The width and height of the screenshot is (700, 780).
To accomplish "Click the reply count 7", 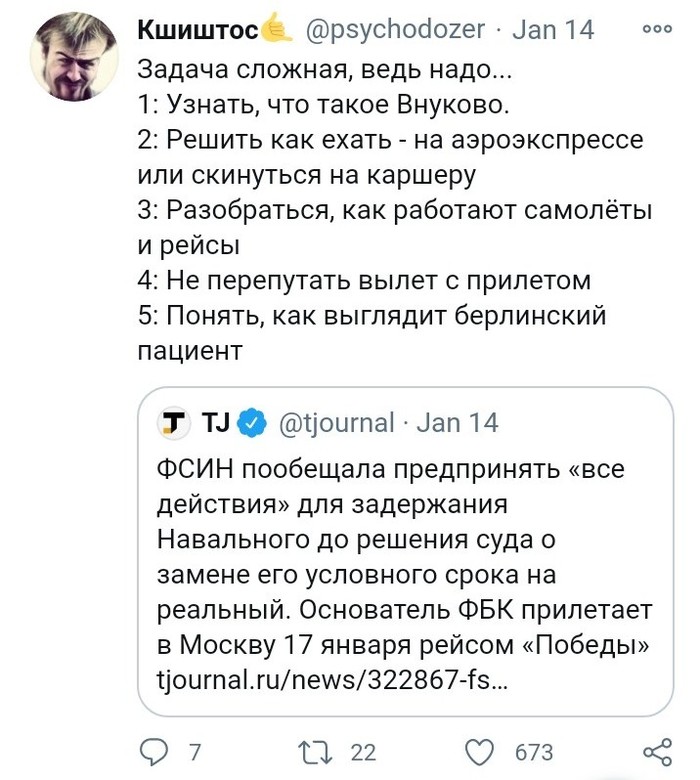I will pyautogui.click(x=196, y=751).
